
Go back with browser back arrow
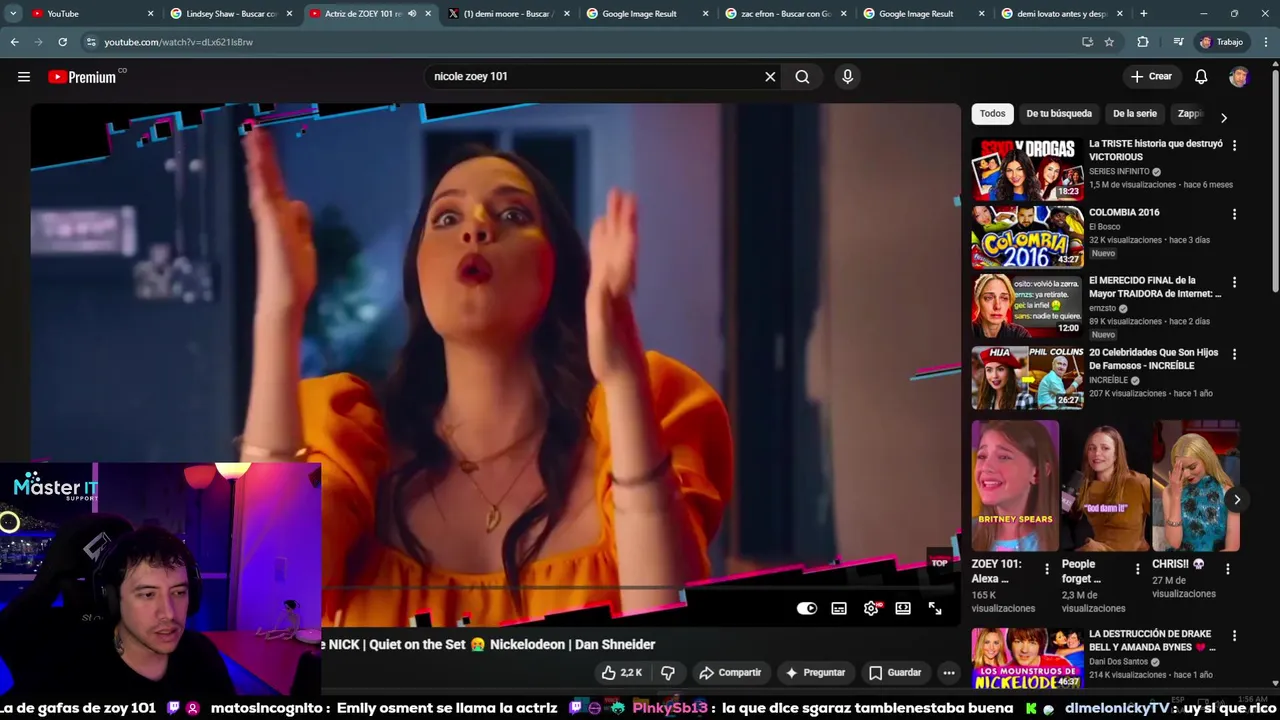14,42
